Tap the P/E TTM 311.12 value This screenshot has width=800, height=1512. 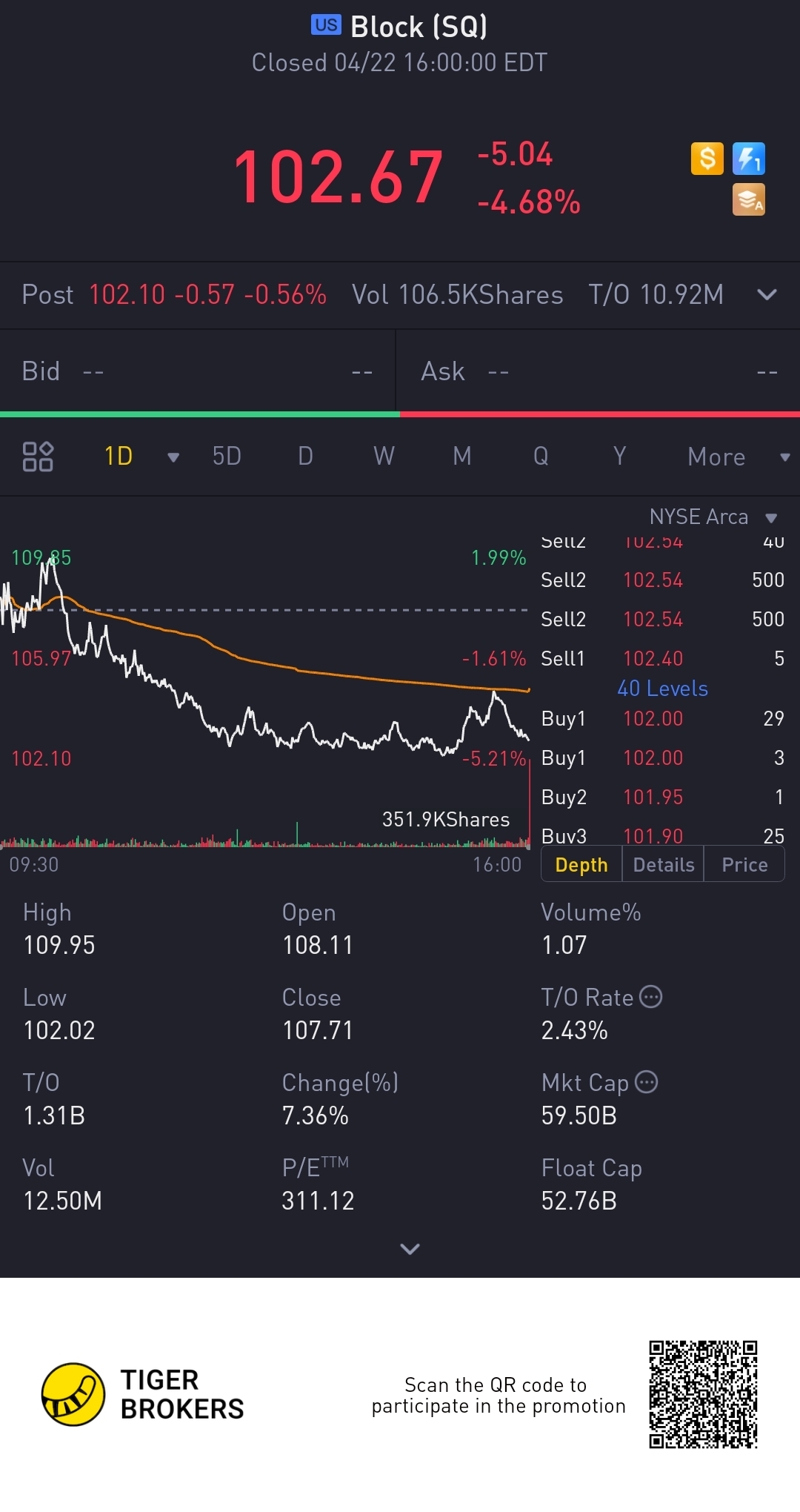[318, 1201]
